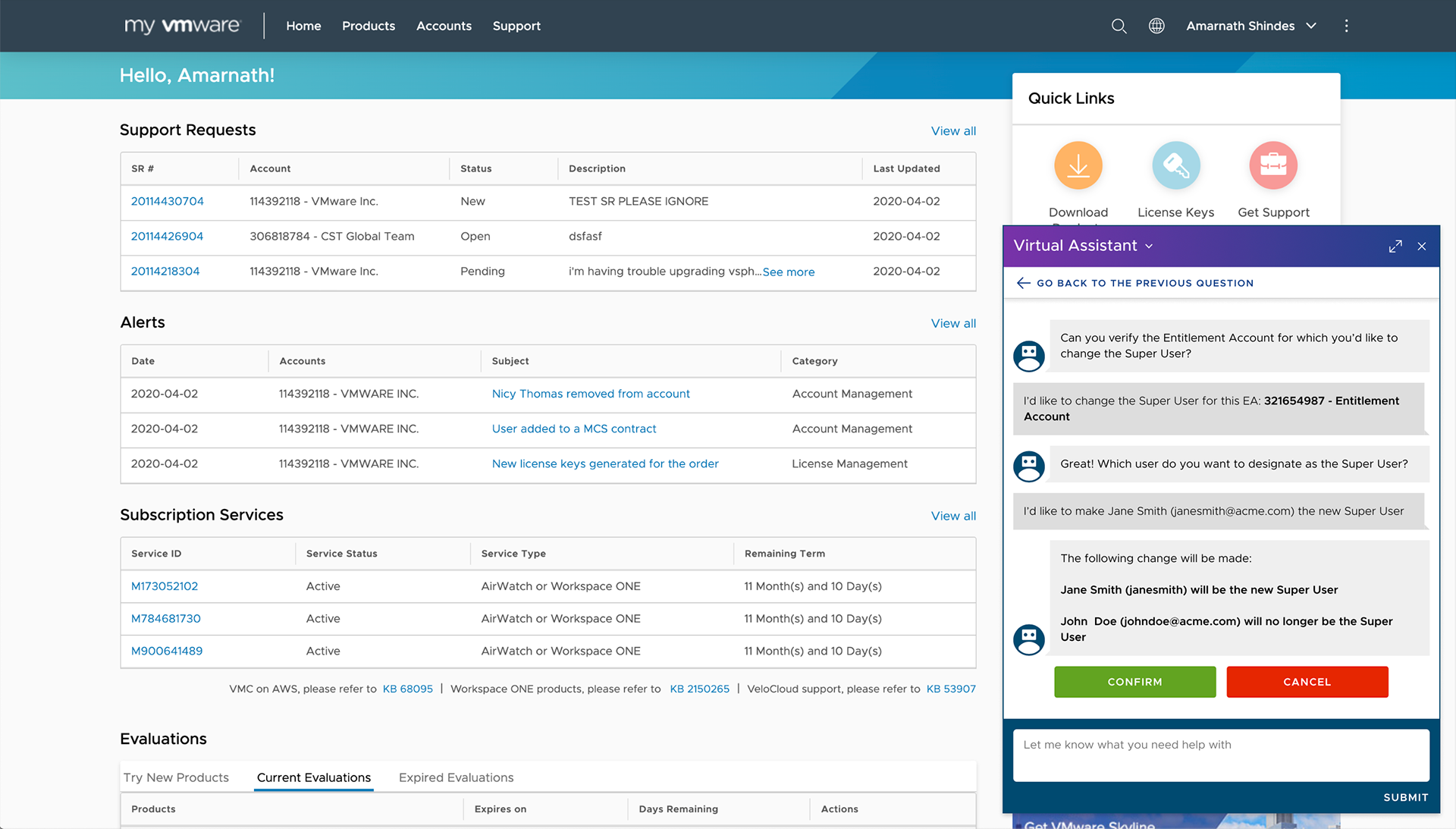Image resolution: width=1456 pixels, height=829 pixels.
Task: Click the Pending status cell
Action: (x=482, y=271)
